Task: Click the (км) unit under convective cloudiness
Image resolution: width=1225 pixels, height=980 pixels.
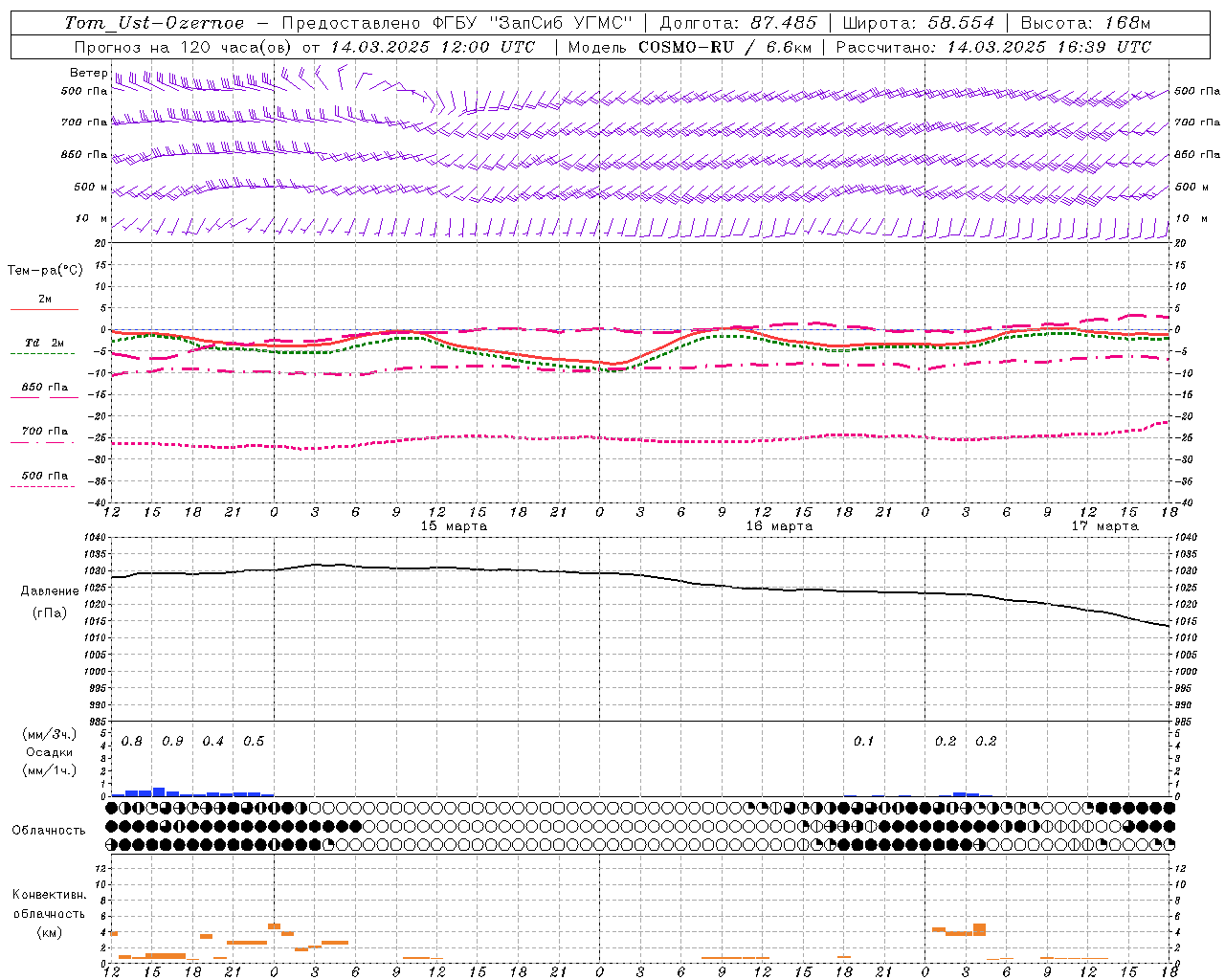Action: [49, 932]
